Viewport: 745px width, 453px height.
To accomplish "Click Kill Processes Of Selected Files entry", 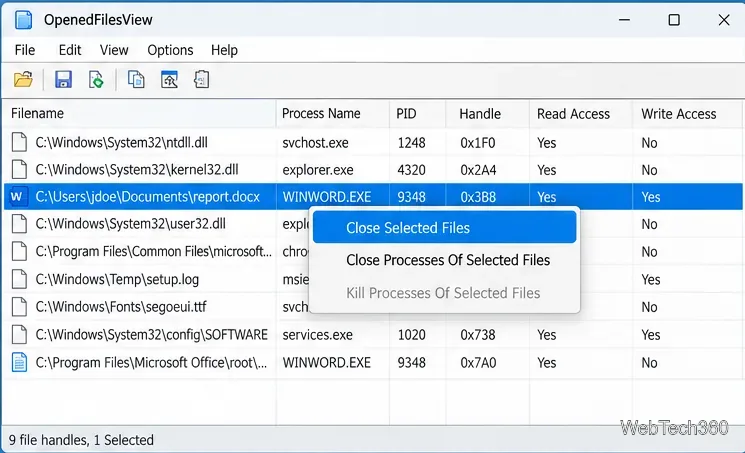I will click(445, 293).
